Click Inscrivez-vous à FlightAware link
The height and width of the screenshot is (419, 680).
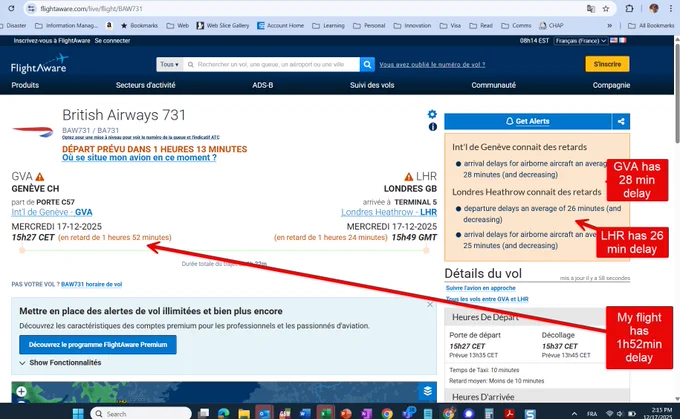pos(52,40)
